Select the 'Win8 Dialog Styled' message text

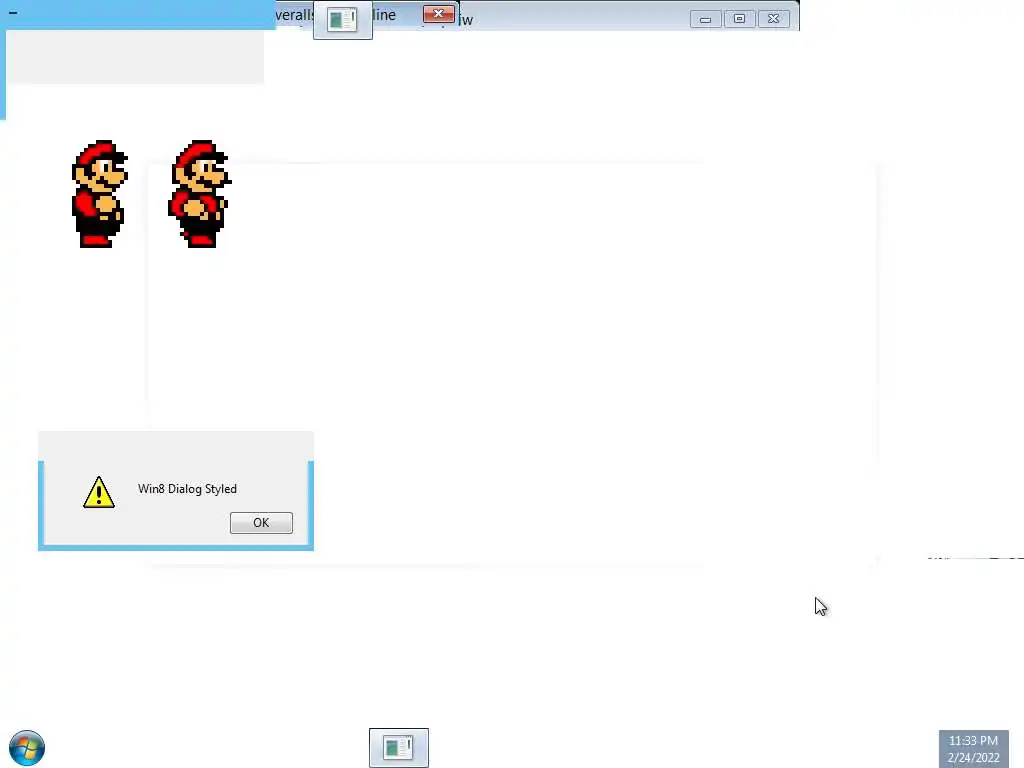(x=187, y=488)
